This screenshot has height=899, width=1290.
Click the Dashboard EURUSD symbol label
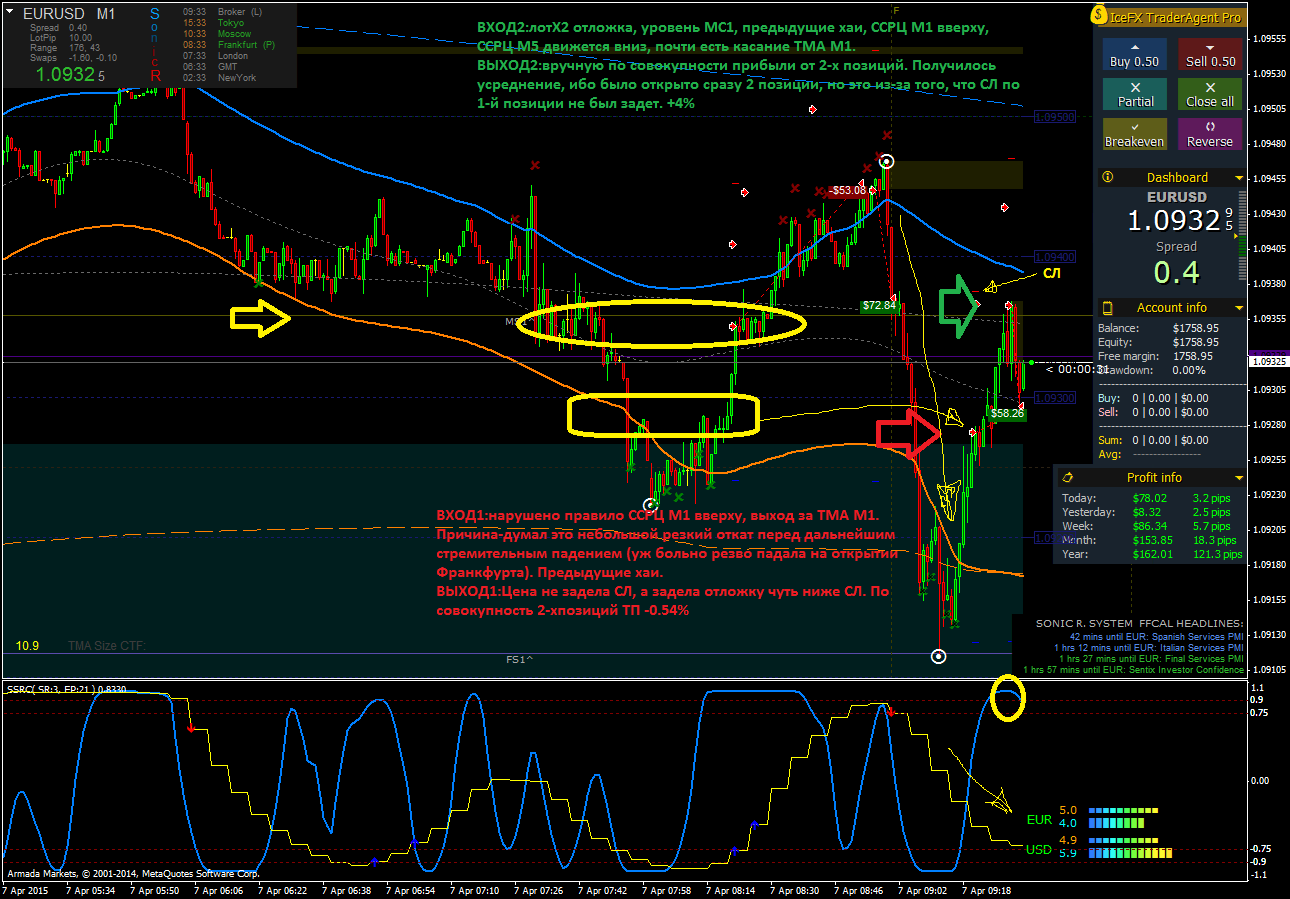tap(1176, 197)
